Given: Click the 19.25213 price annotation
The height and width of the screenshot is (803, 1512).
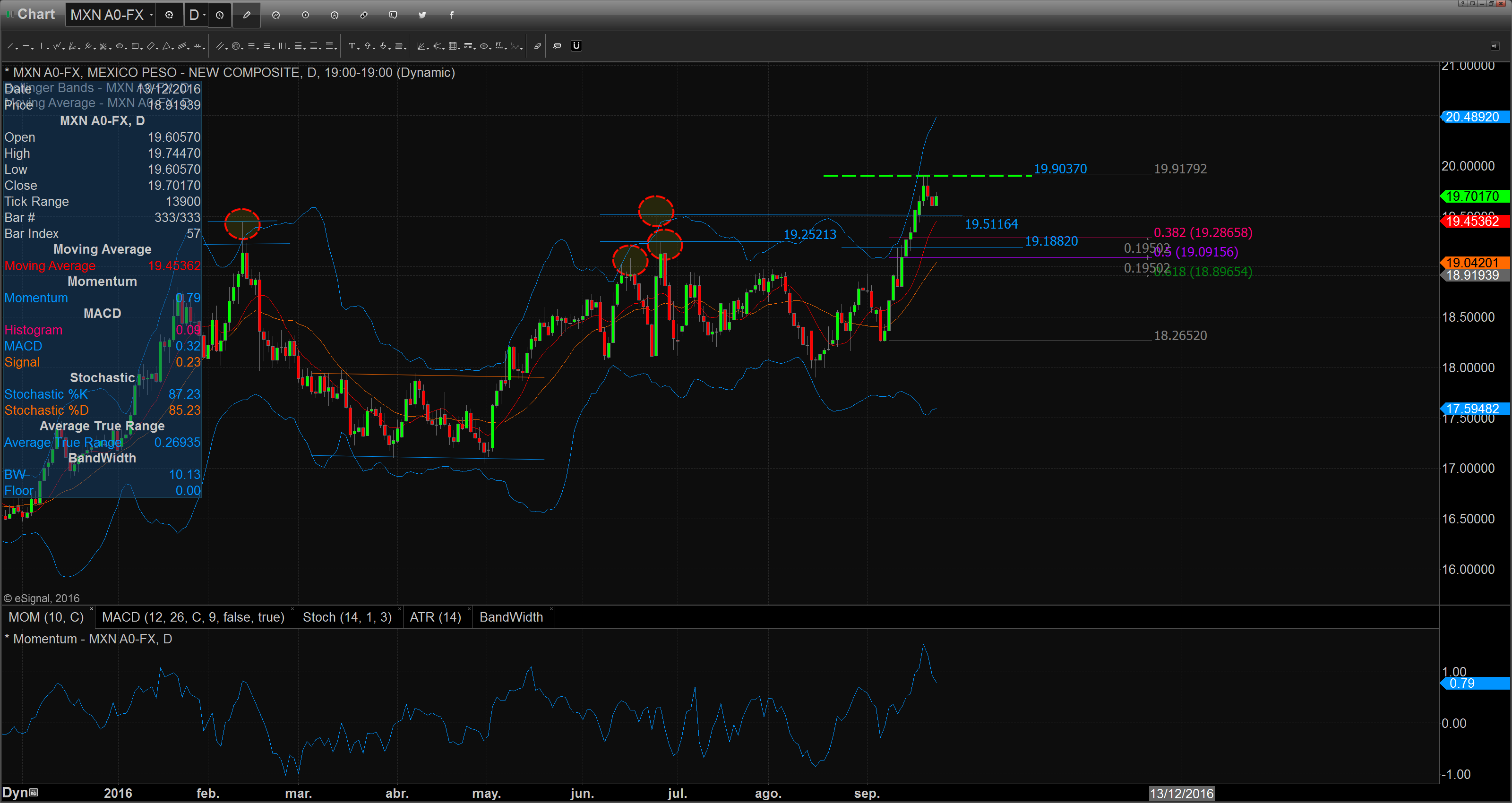Looking at the screenshot, I should tap(810, 235).
